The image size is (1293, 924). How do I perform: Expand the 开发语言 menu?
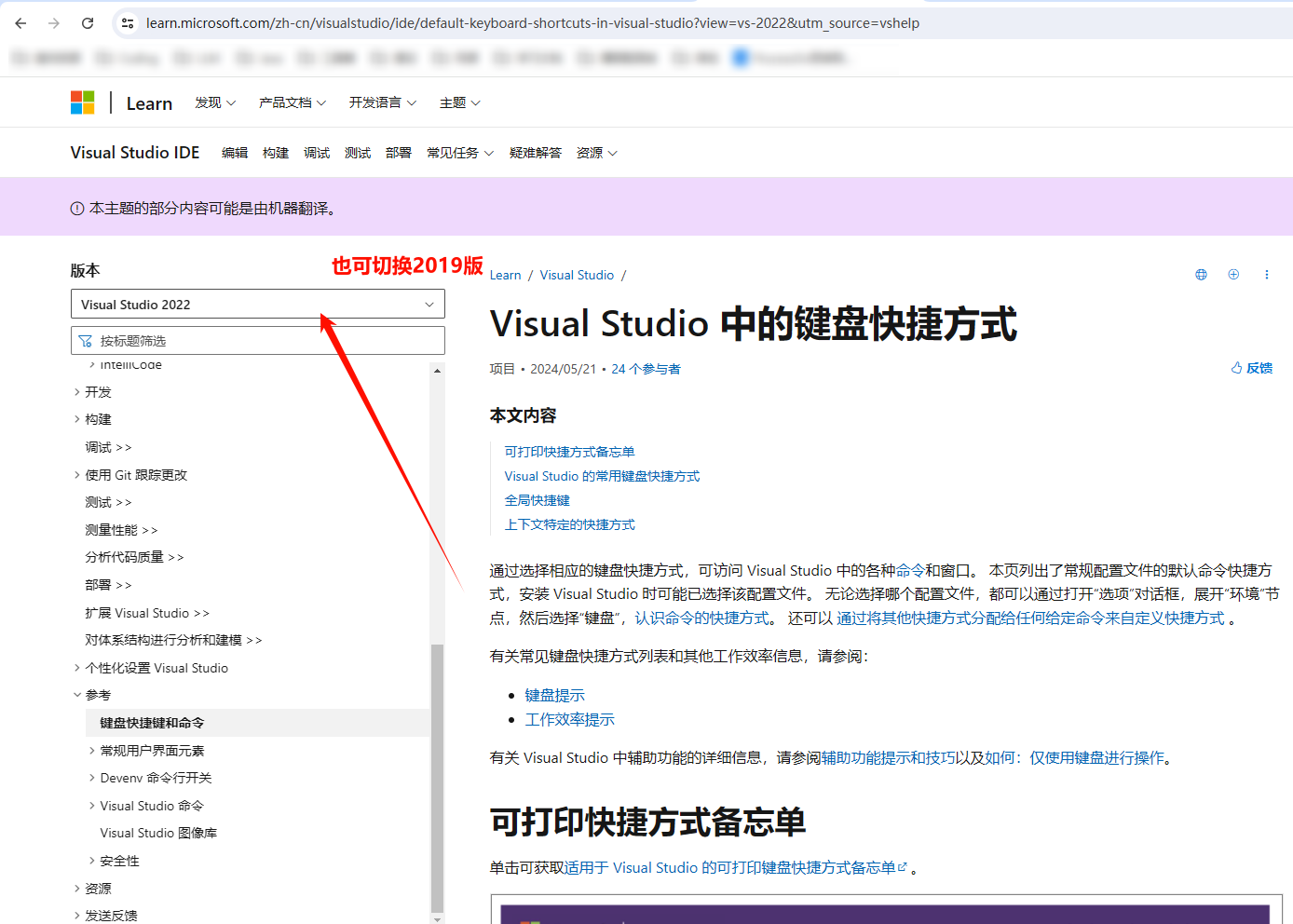pyautogui.click(x=383, y=102)
